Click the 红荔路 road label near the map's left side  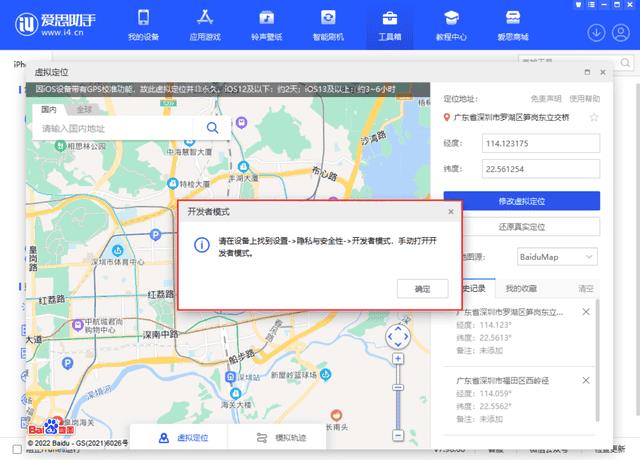51,300
